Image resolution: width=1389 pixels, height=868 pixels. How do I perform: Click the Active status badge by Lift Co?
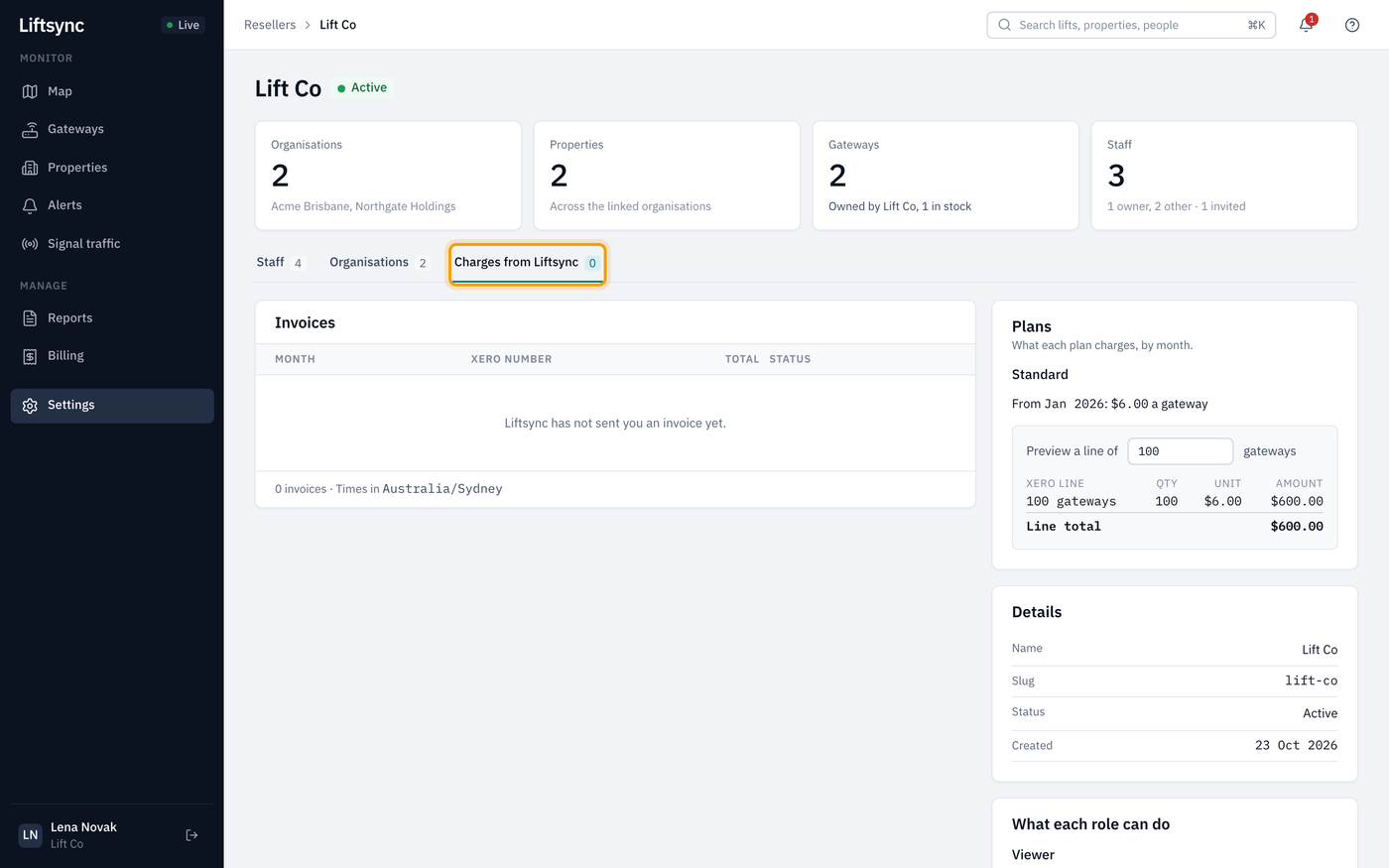pyautogui.click(x=363, y=88)
